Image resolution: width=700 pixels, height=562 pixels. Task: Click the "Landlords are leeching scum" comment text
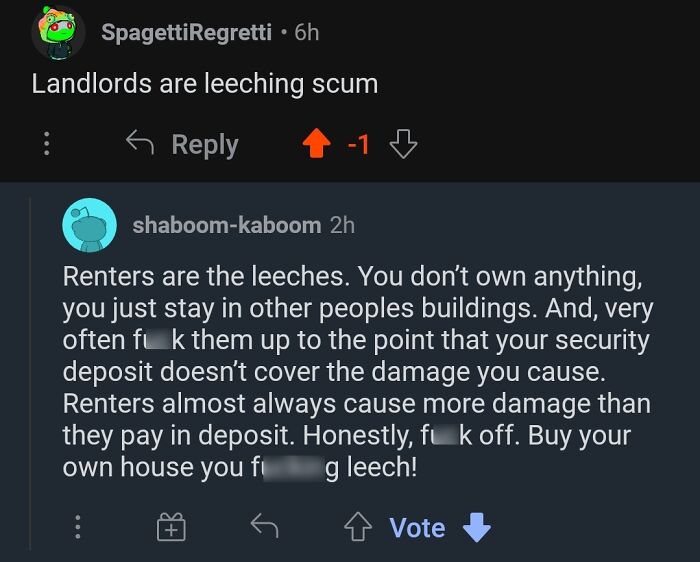(x=205, y=83)
